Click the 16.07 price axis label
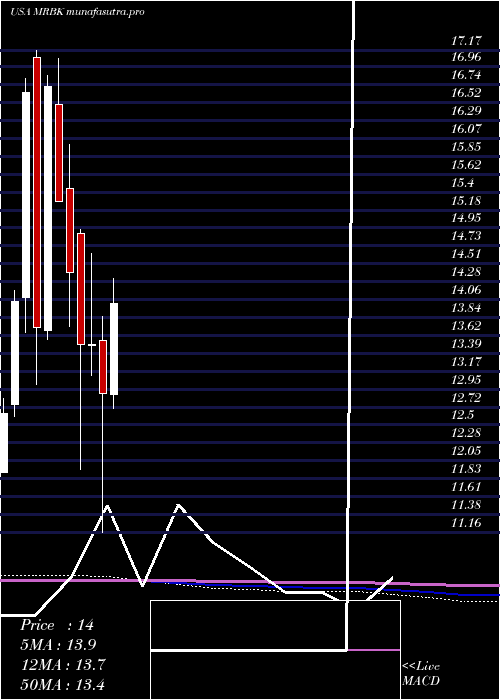This screenshot has width=500, height=700. click(466, 129)
